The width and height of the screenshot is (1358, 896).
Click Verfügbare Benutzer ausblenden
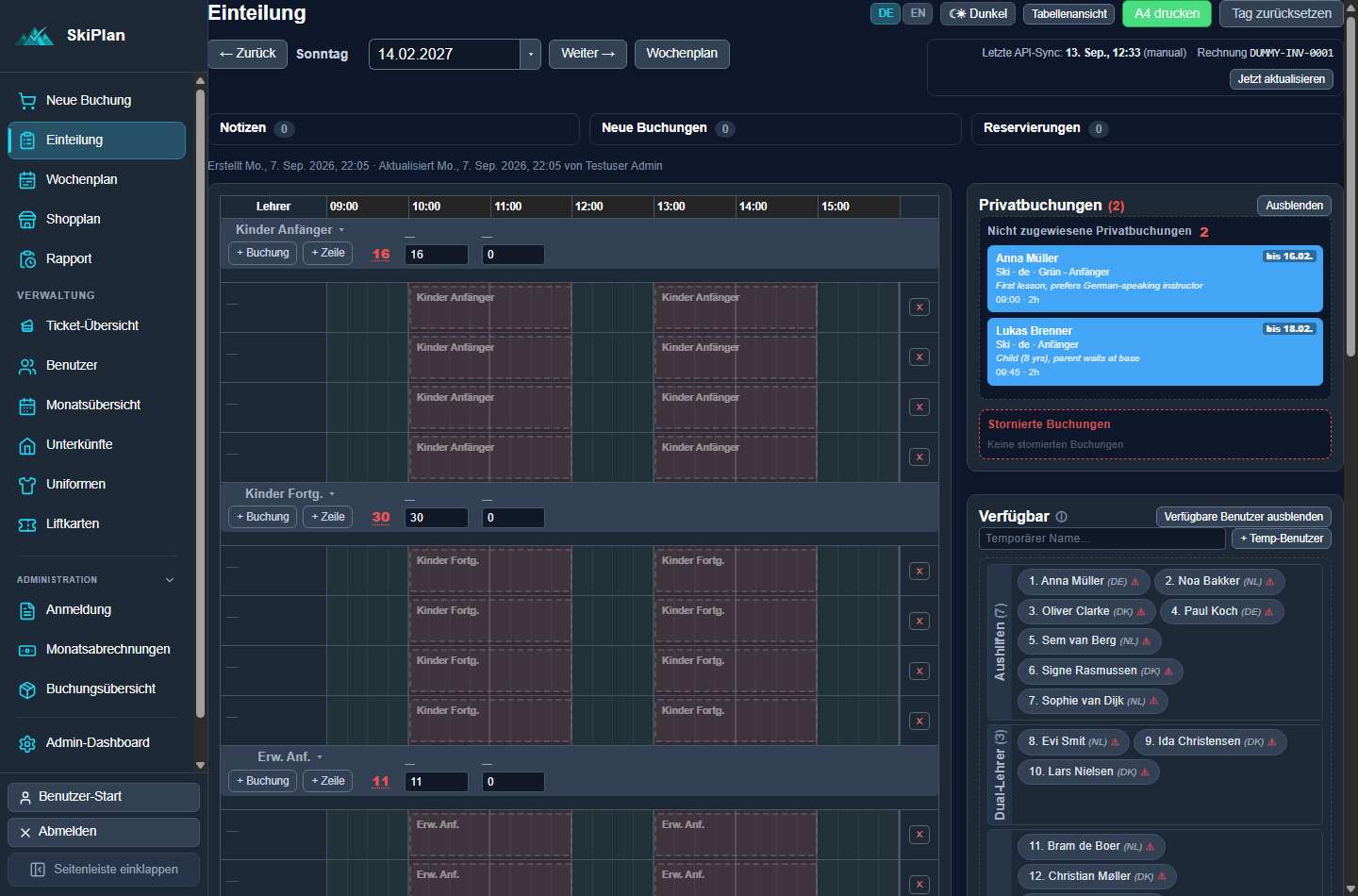point(1243,517)
